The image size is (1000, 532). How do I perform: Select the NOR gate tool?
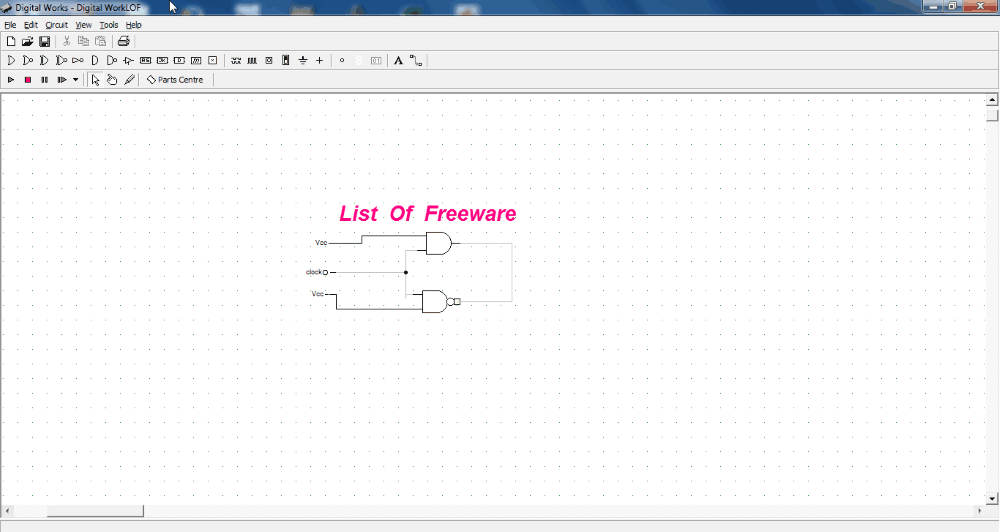click(27, 61)
